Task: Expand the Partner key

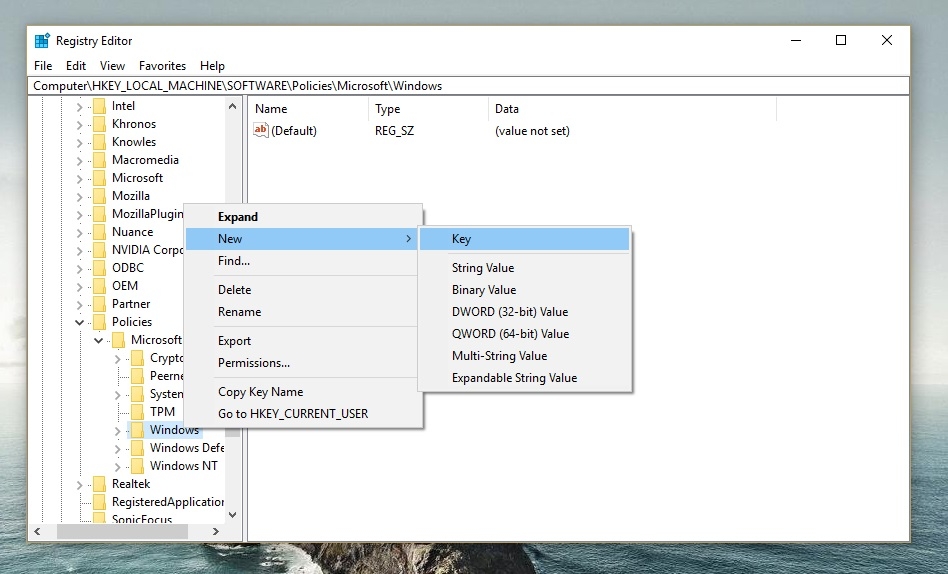Action: pos(79,305)
